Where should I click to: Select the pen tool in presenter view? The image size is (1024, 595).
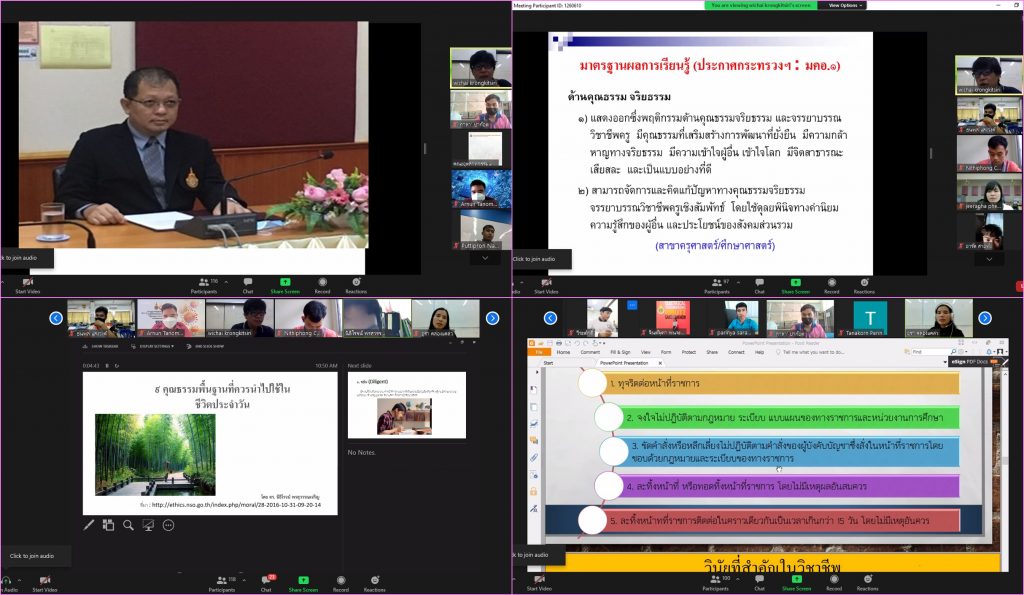(89, 525)
